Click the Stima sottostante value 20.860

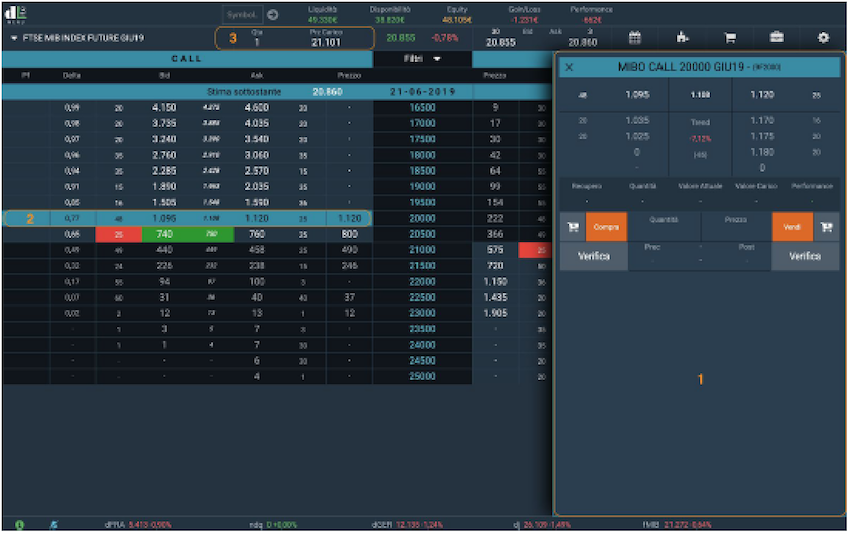[327, 92]
